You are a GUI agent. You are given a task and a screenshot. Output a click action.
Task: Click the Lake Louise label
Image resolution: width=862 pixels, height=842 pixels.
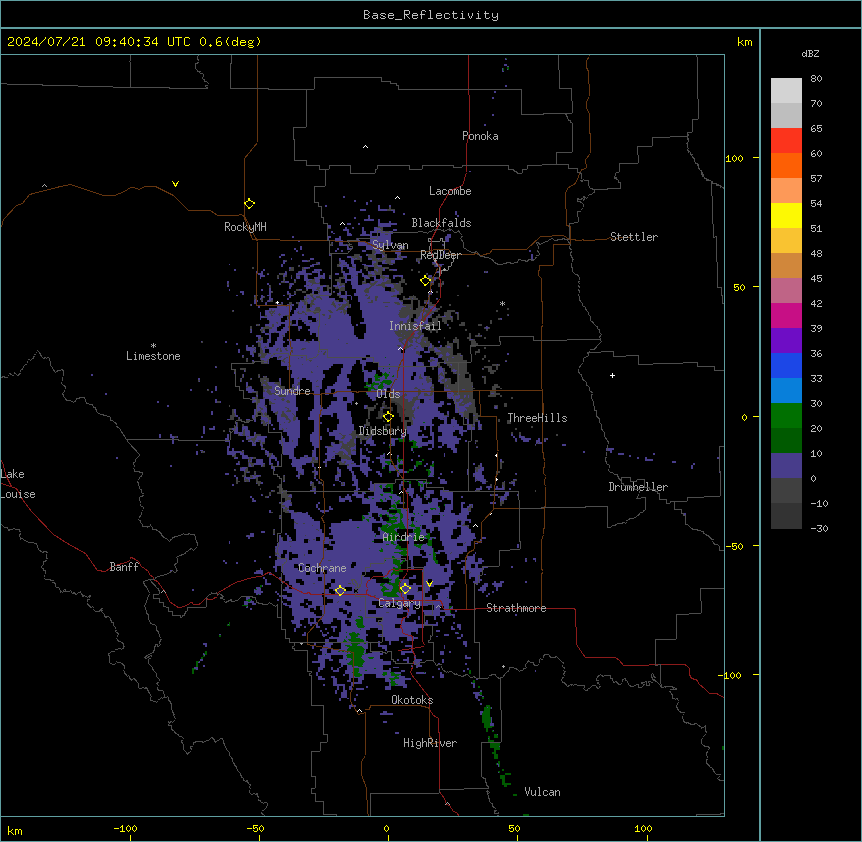coord(18,484)
